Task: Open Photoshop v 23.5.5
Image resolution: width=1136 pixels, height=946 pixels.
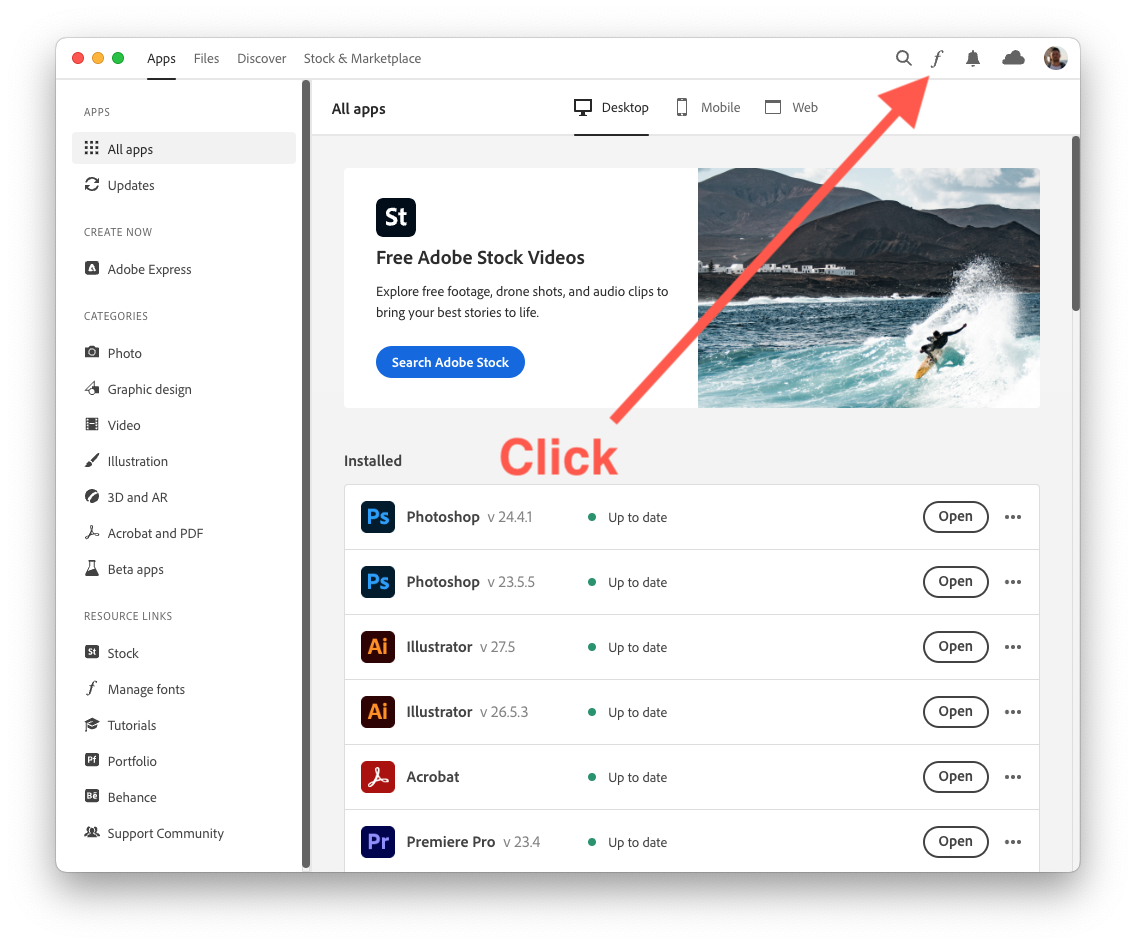Action: [x=956, y=582]
